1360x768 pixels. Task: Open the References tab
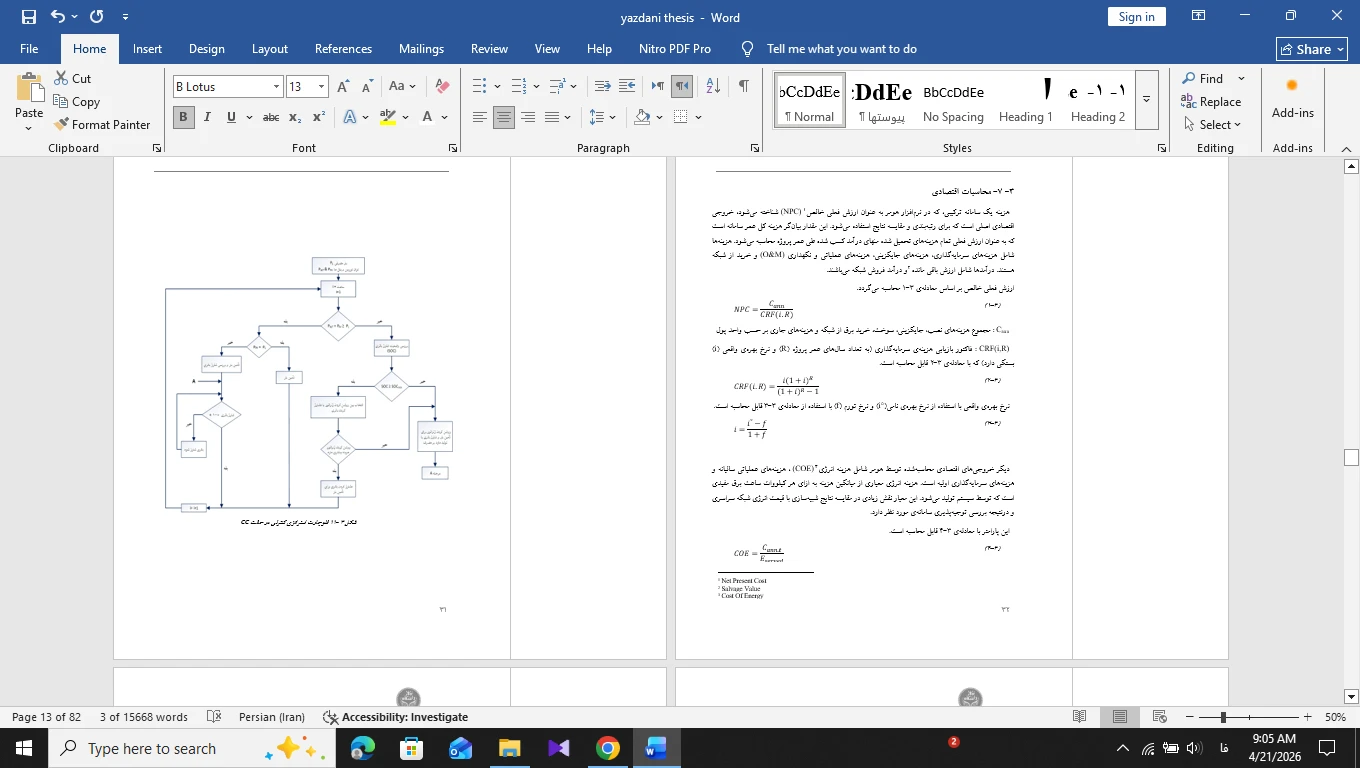pyautogui.click(x=343, y=49)
